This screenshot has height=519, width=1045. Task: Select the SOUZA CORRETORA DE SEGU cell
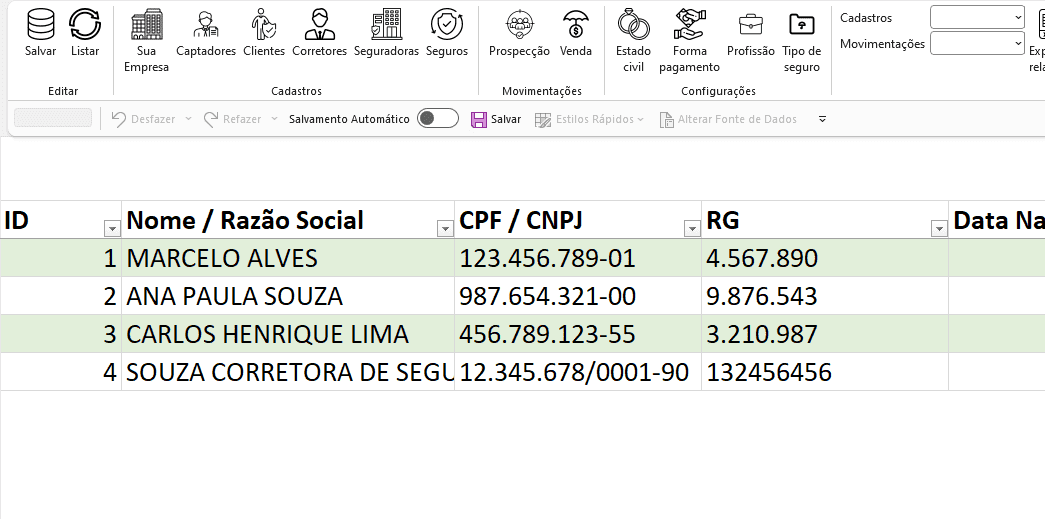pos(288,372)
